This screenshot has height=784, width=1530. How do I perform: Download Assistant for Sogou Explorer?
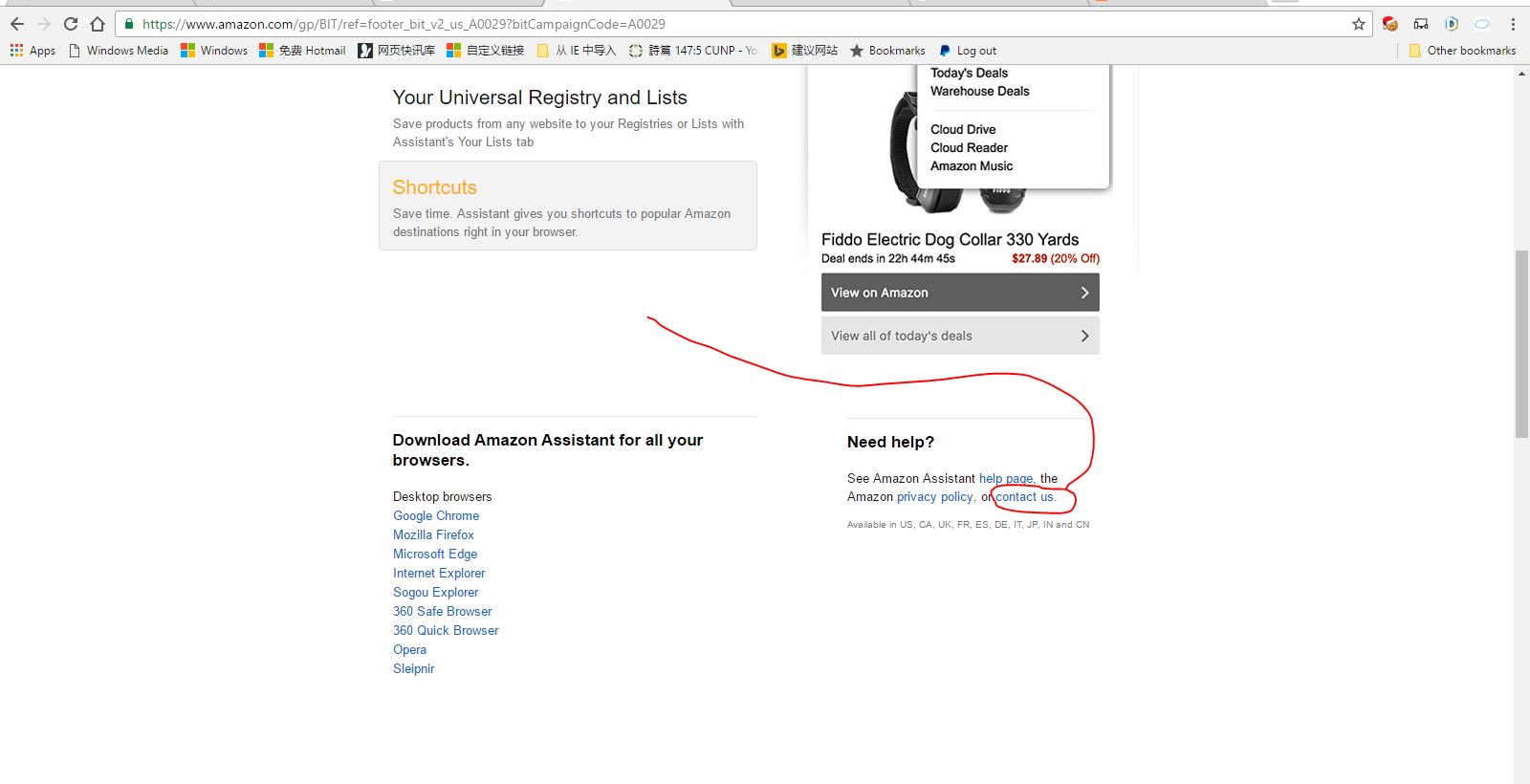(435, 592)
